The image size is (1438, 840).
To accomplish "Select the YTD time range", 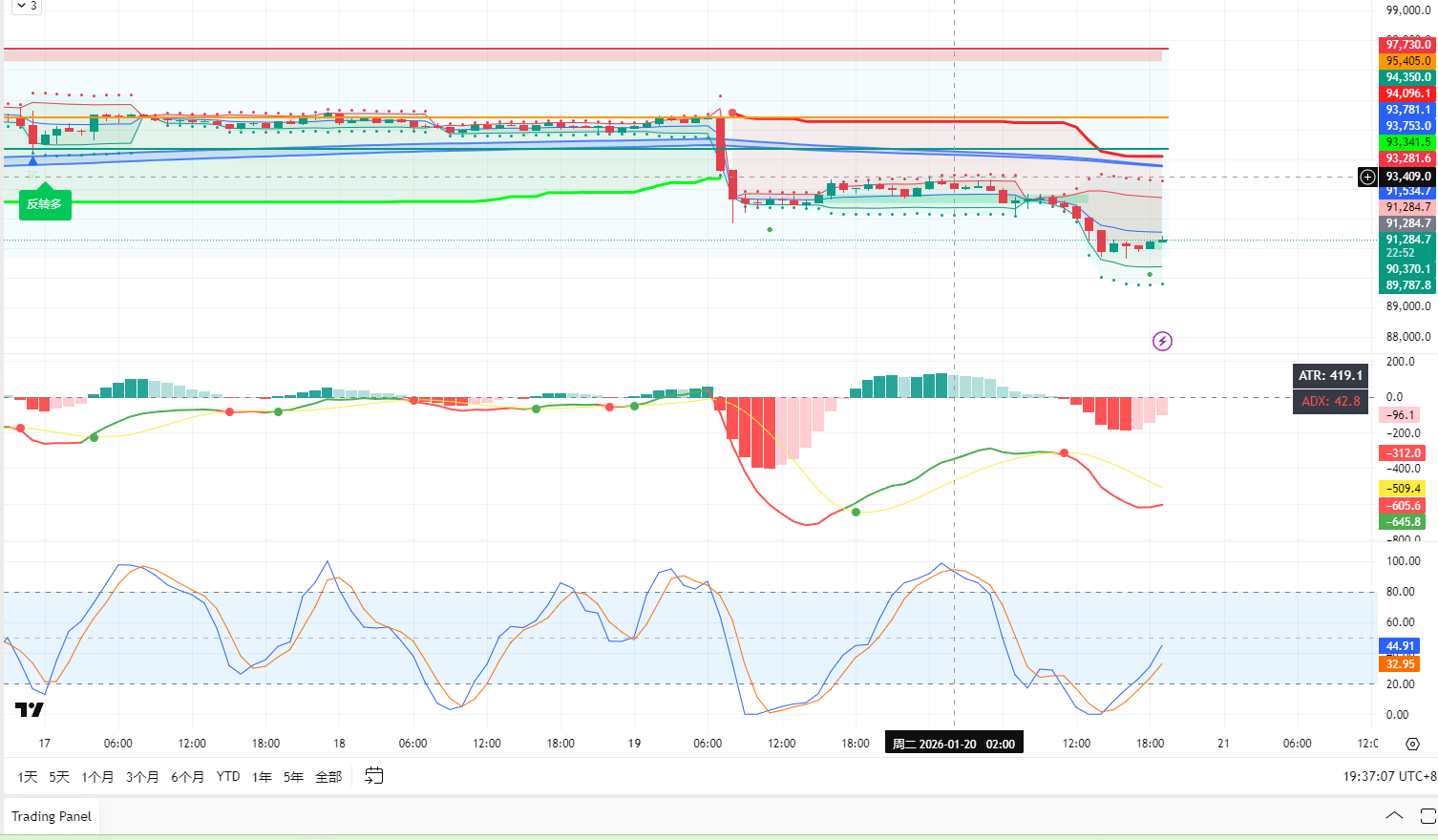I will 228,776.
